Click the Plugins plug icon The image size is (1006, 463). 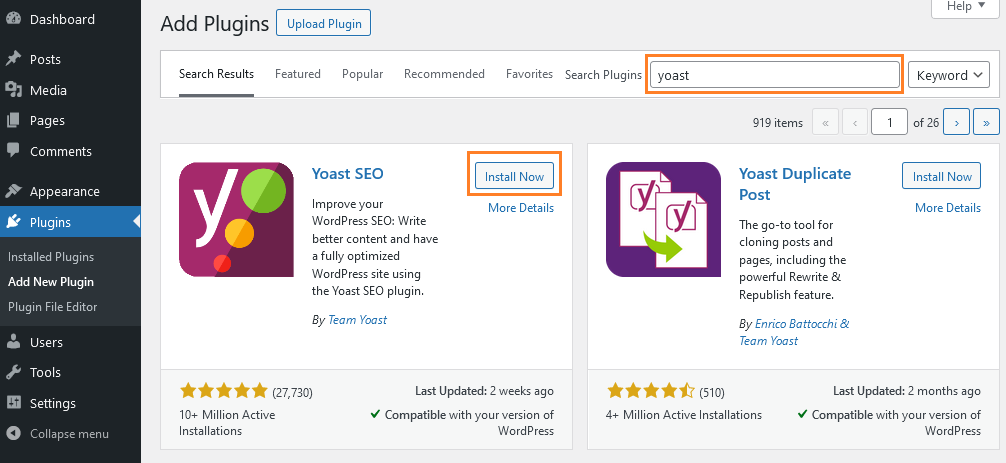pyautogui.click(x=13, y=222)
